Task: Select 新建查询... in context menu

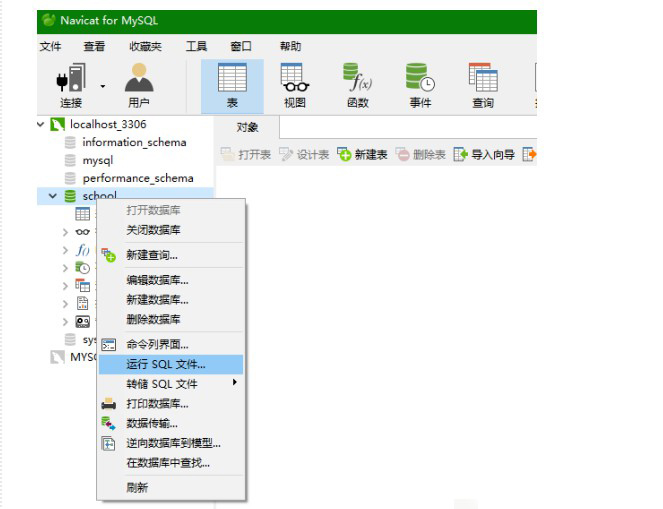Action: [x=152, y=255]
